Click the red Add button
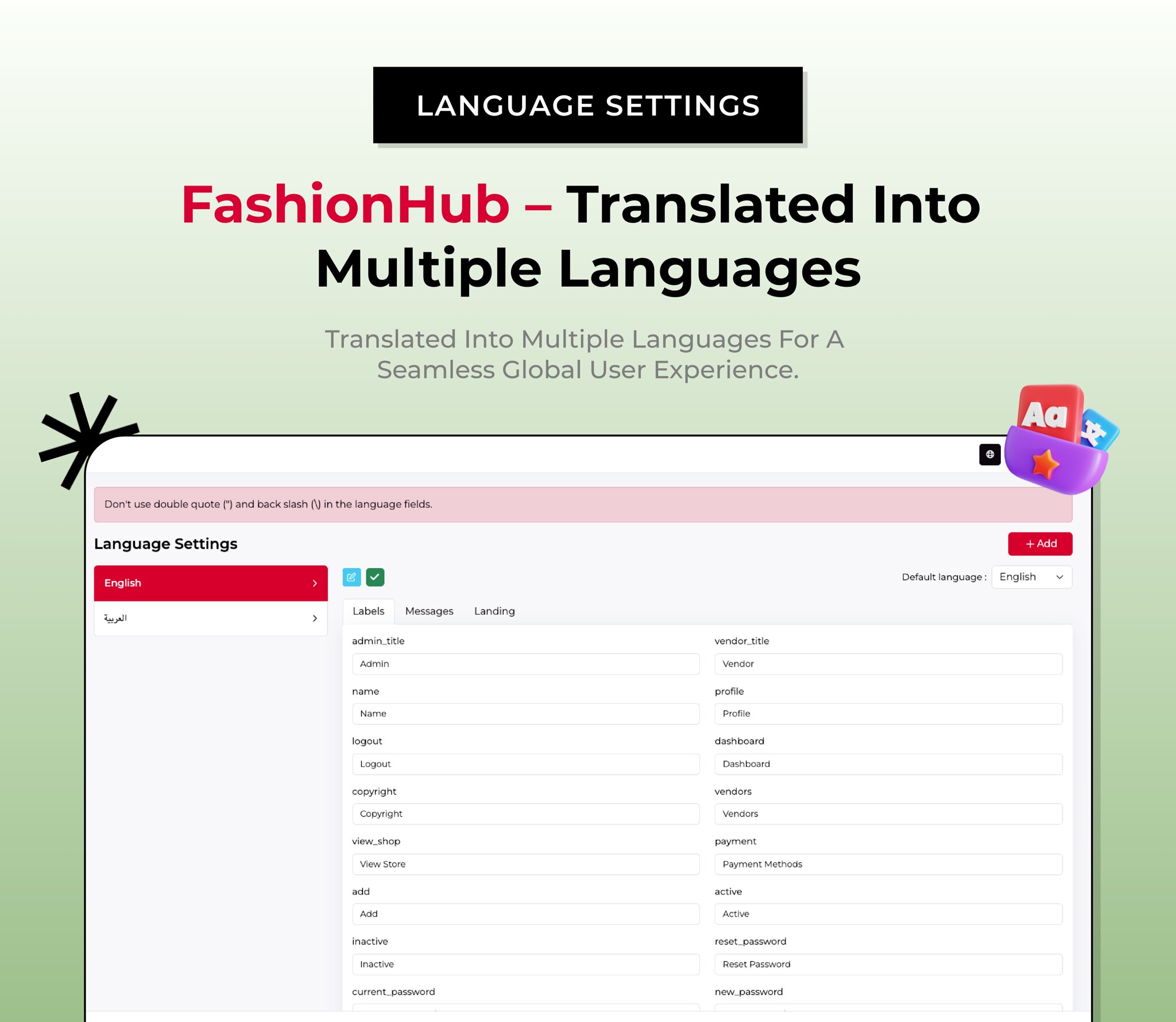This screenshot has width=1176, height=1022. [x=1039, y=543]
